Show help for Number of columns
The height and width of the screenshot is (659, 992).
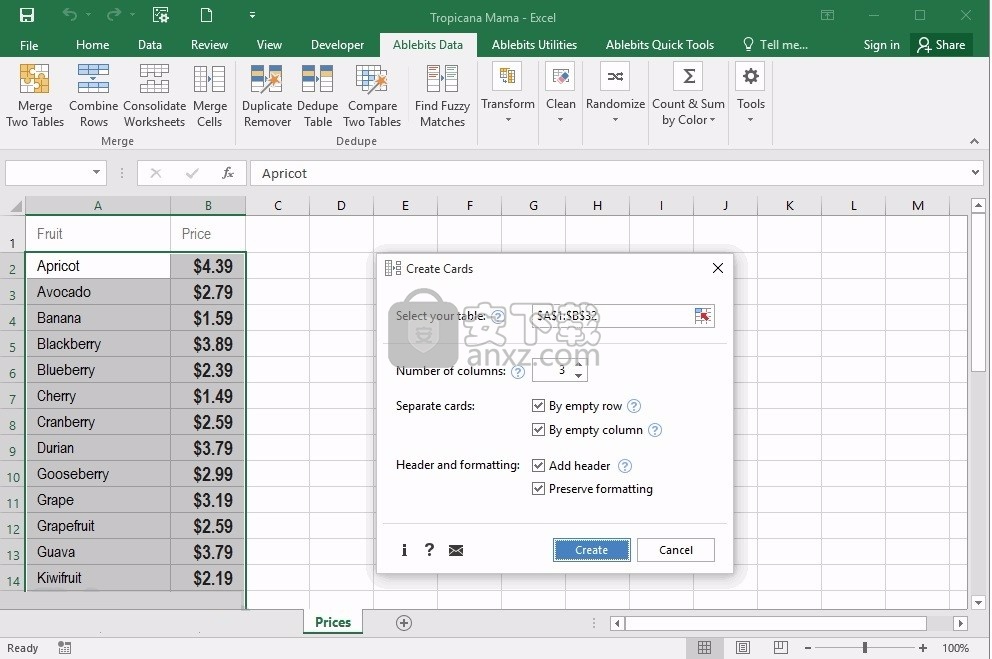coord(518,372)
